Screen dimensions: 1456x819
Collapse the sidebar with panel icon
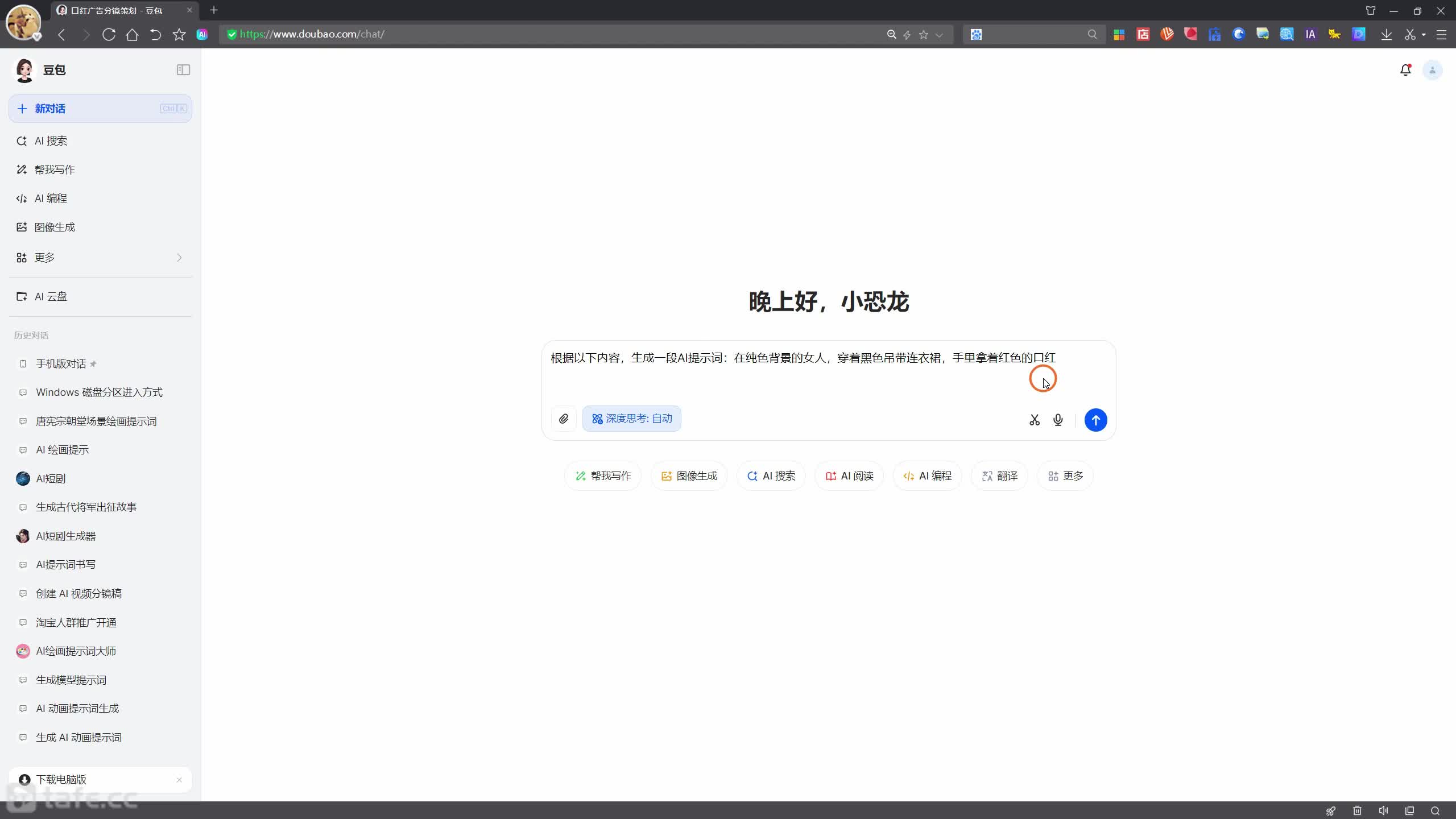pos(183,69)
